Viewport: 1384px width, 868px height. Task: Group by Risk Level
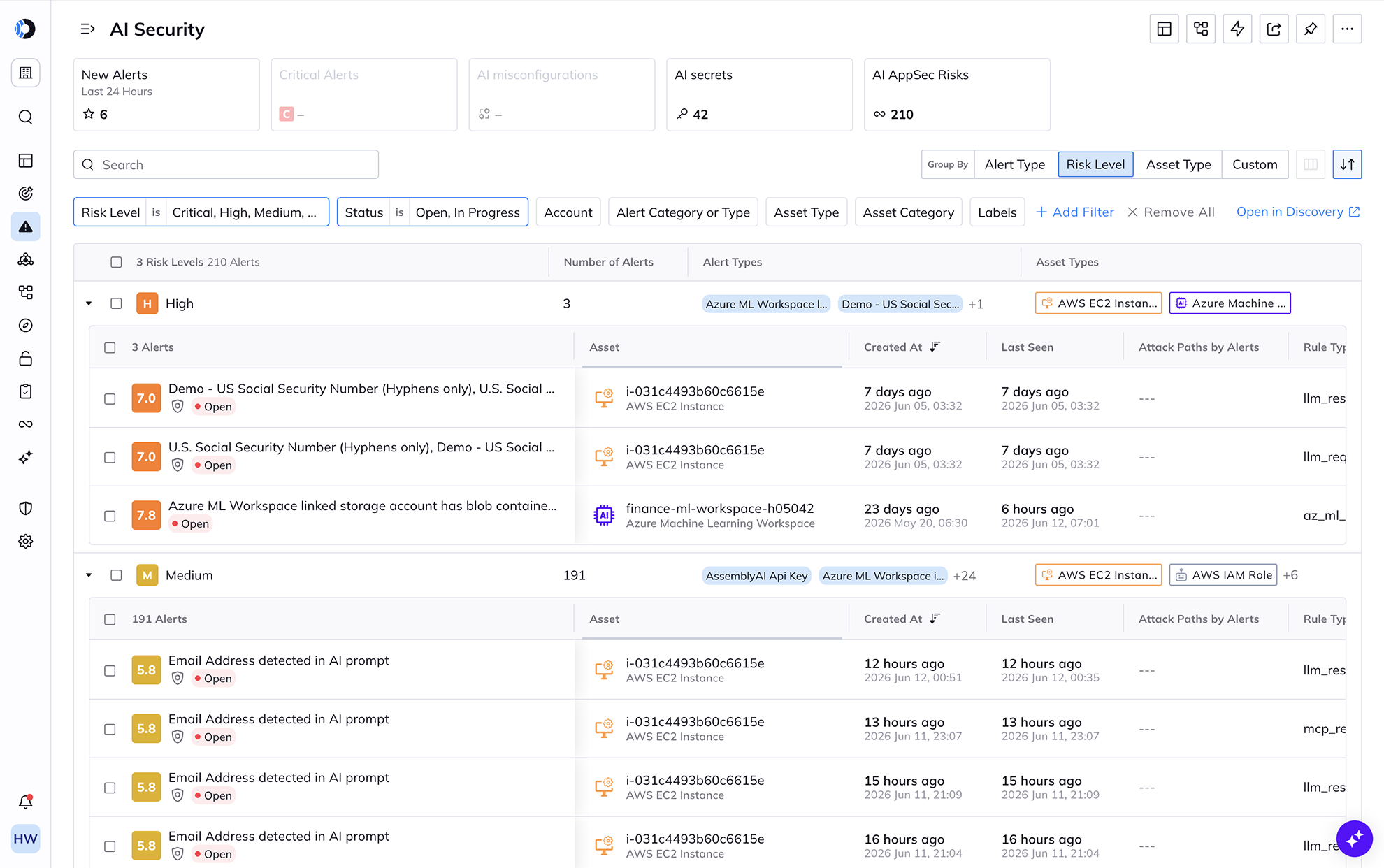pyautogui.click(x=1095, y=164)
